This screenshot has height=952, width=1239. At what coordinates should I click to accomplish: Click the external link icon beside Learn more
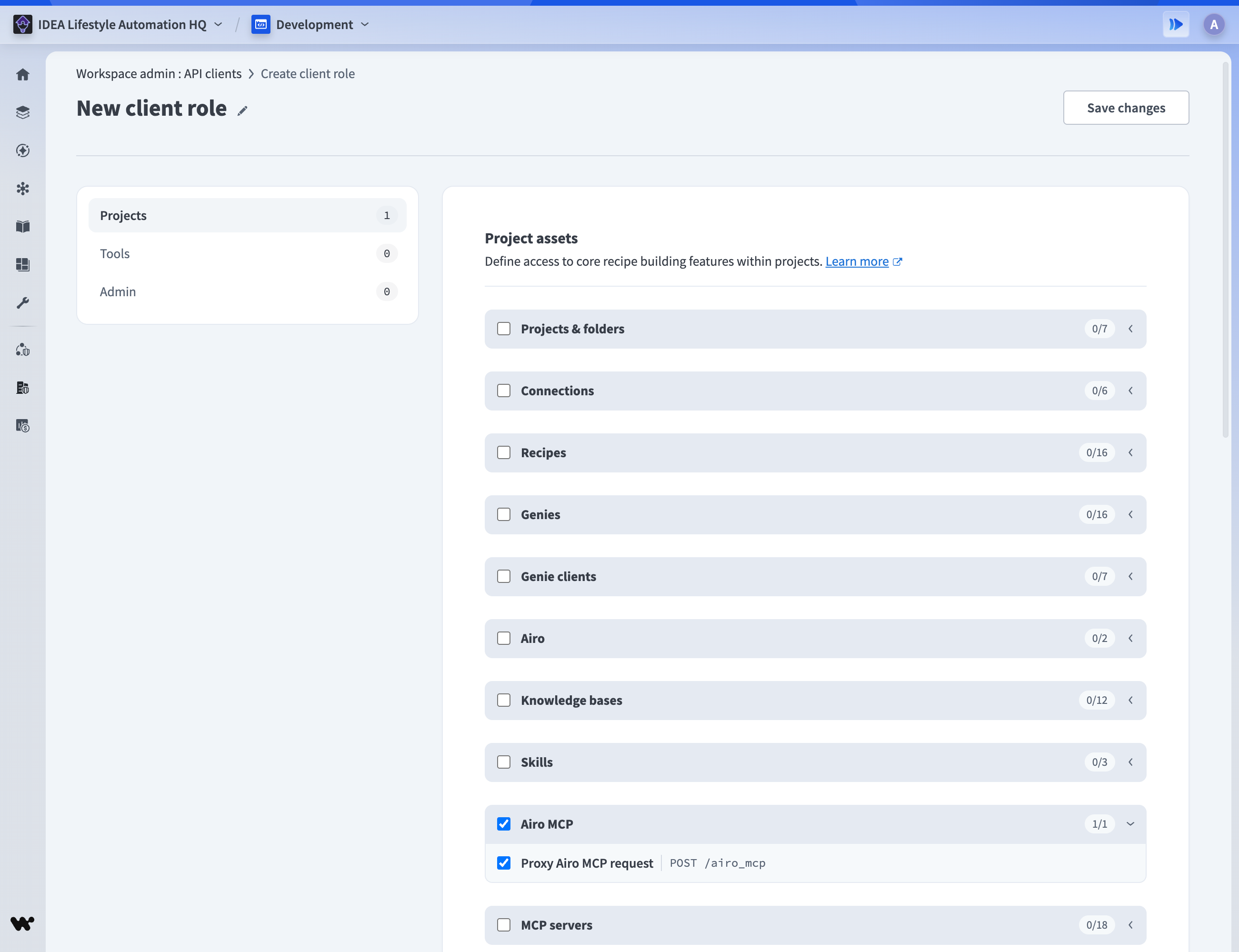point(898,262)
